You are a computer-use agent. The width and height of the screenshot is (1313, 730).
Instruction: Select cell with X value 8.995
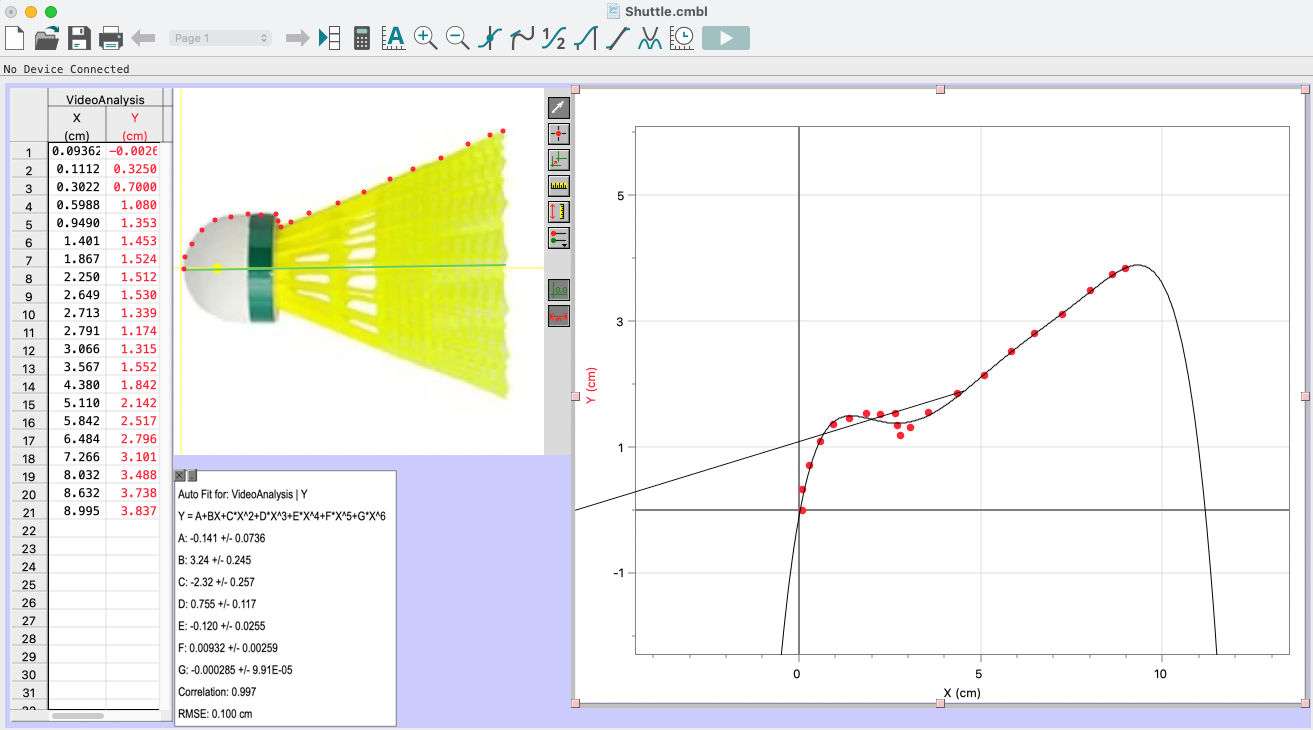[77, 512]
